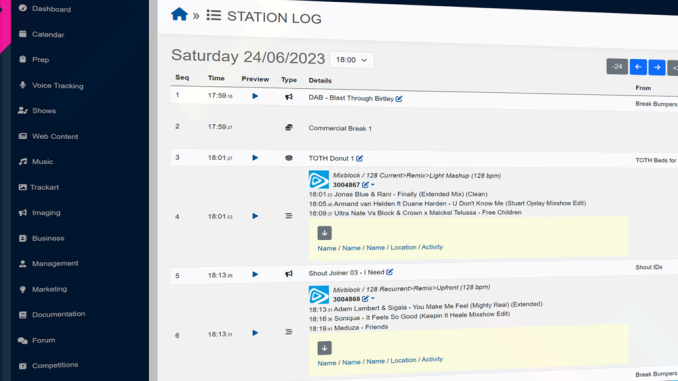Image resolution: width=678 pixels, height=381 pixels.
Task: Play preview of DAB - Blast Through Birtley
Action: (x=255, y=96)
